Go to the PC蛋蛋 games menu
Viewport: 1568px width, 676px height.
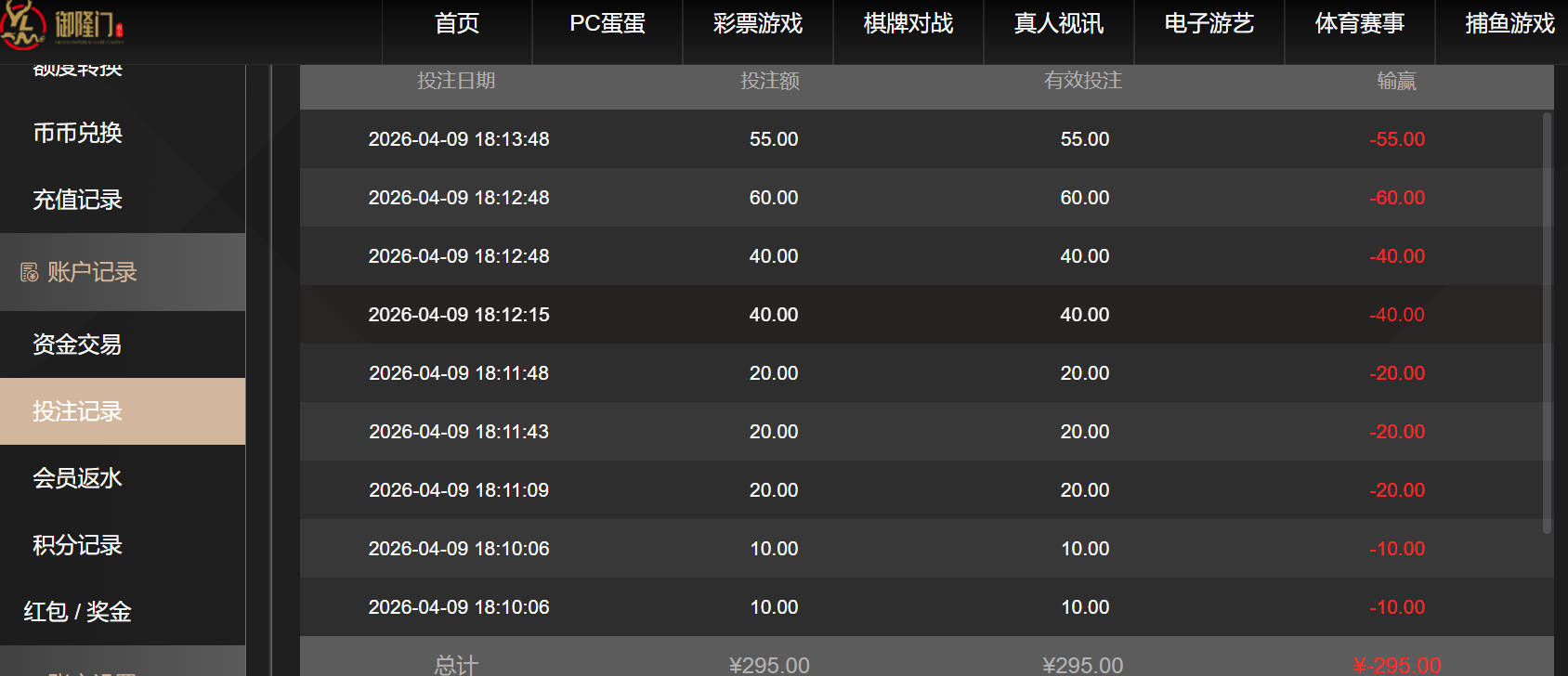[608, 24]
